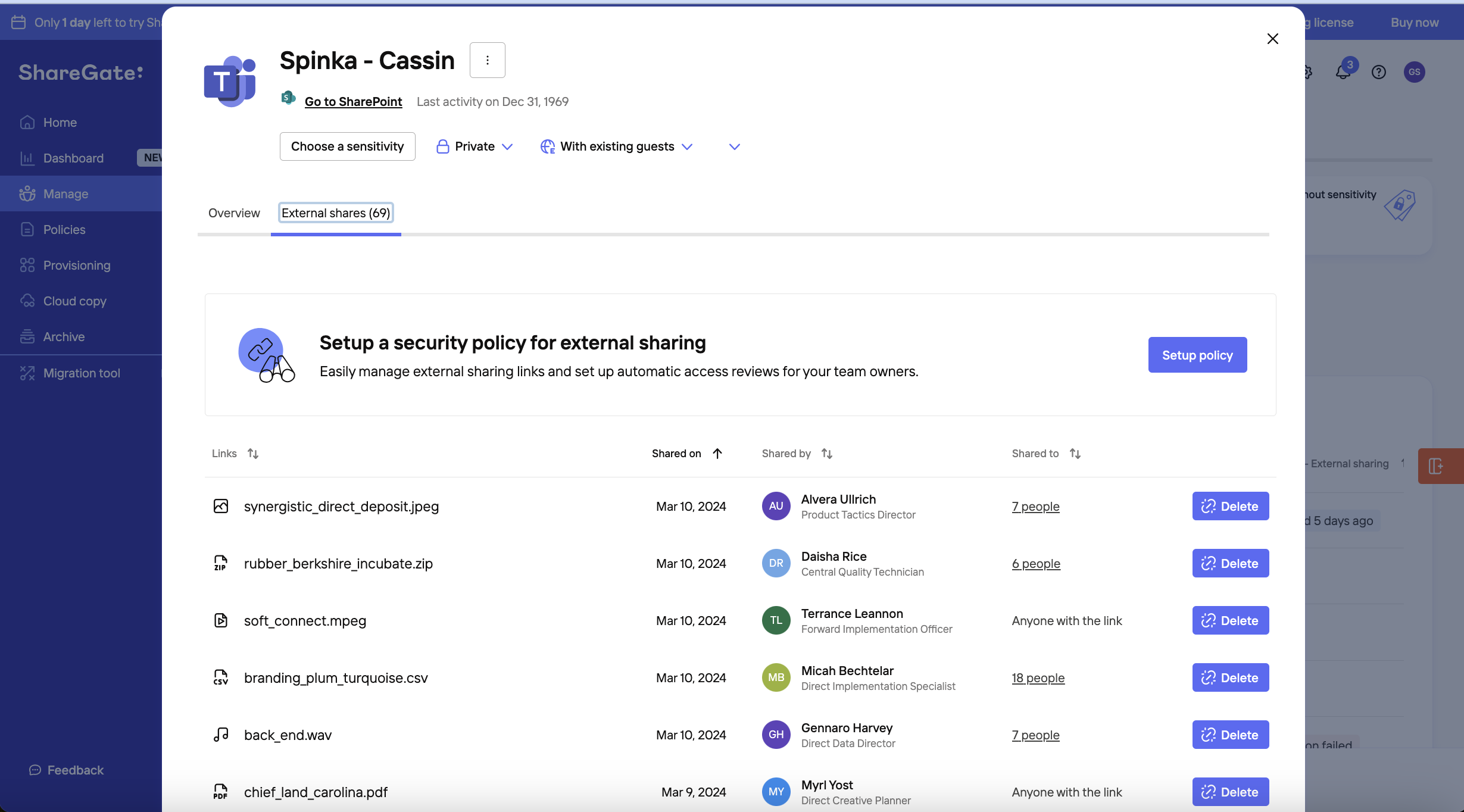Click the Setup policy button
1464x812 pixels.
1197,355
